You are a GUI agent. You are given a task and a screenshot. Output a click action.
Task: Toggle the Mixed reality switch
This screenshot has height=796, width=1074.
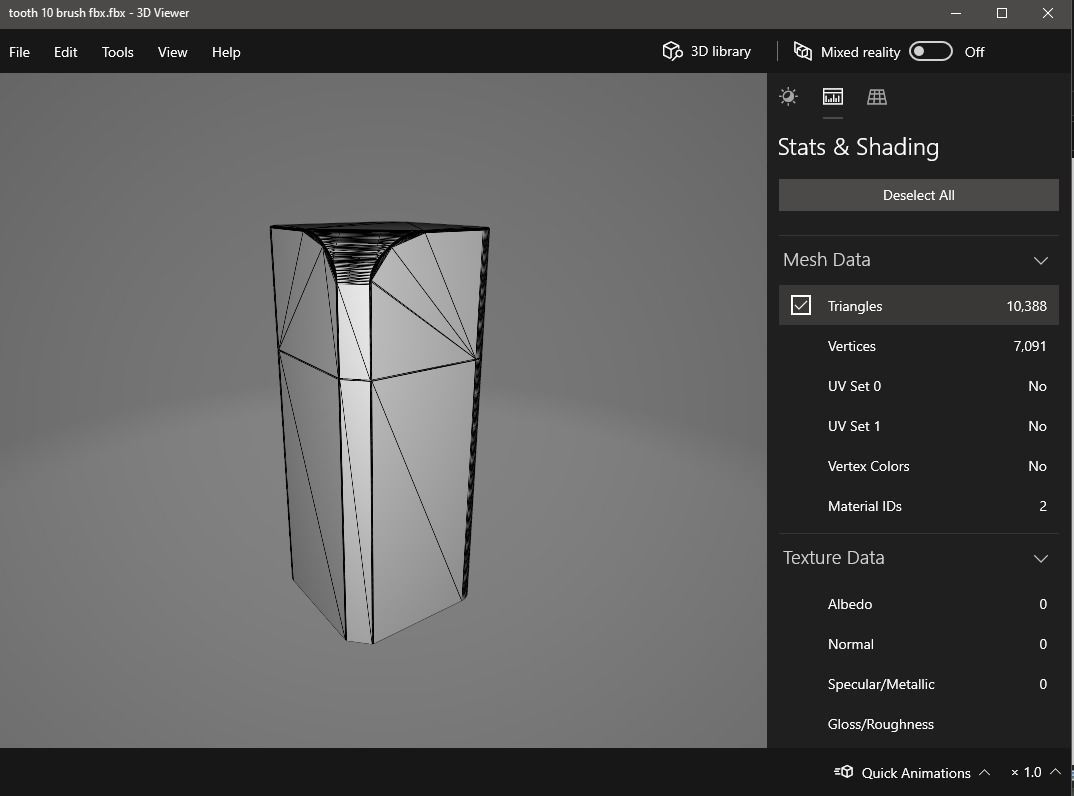tap(930, 51)
